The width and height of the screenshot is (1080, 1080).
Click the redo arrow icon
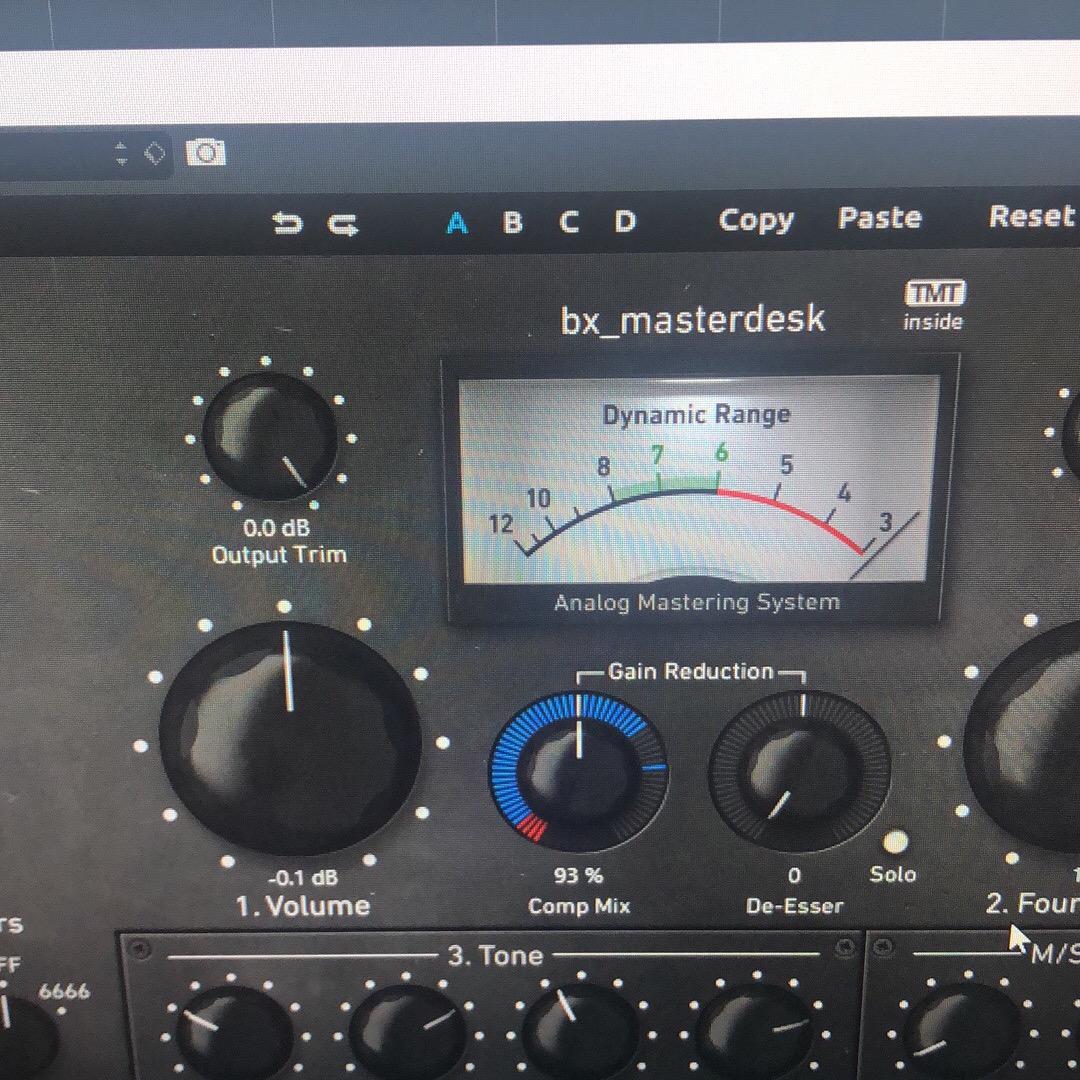[343, 225]
